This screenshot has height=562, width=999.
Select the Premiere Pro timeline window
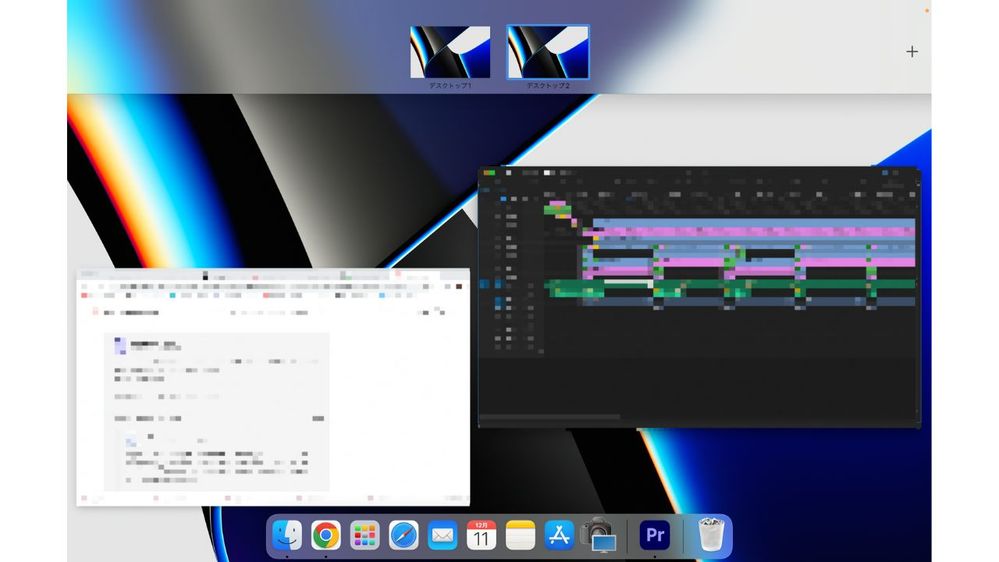coord(699,297)
